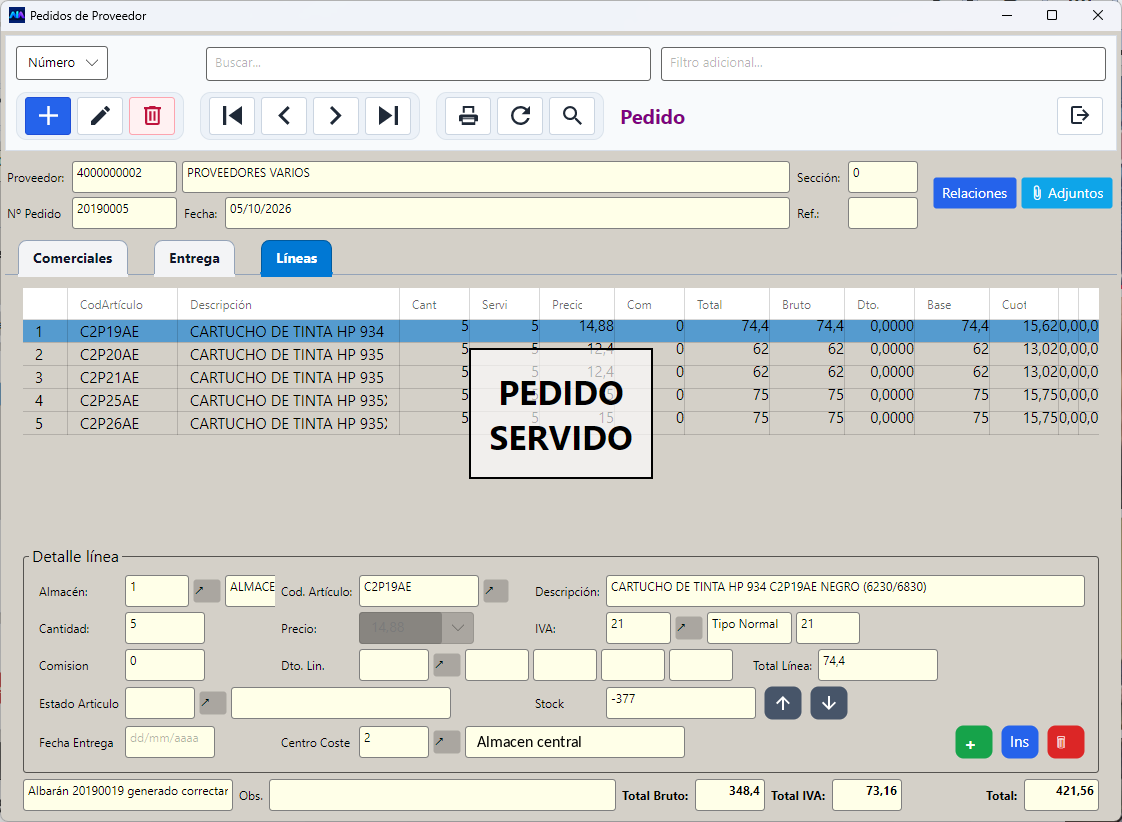This screenshot has height=822, width=1122.
Task: Click the Fecha date field
Action: [507, 213]
